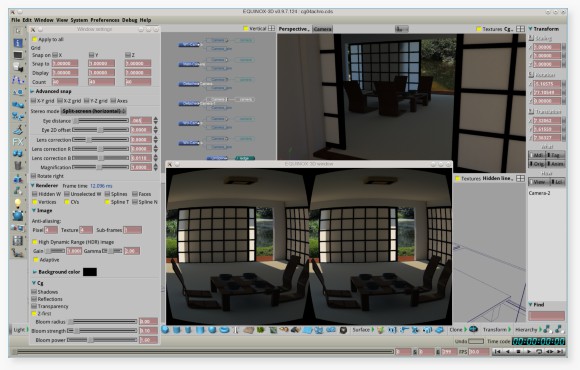This screenshot has width=580, height=370.
Task: Click the split-view grid icon beside Vertical
Action: coord(272,28)
